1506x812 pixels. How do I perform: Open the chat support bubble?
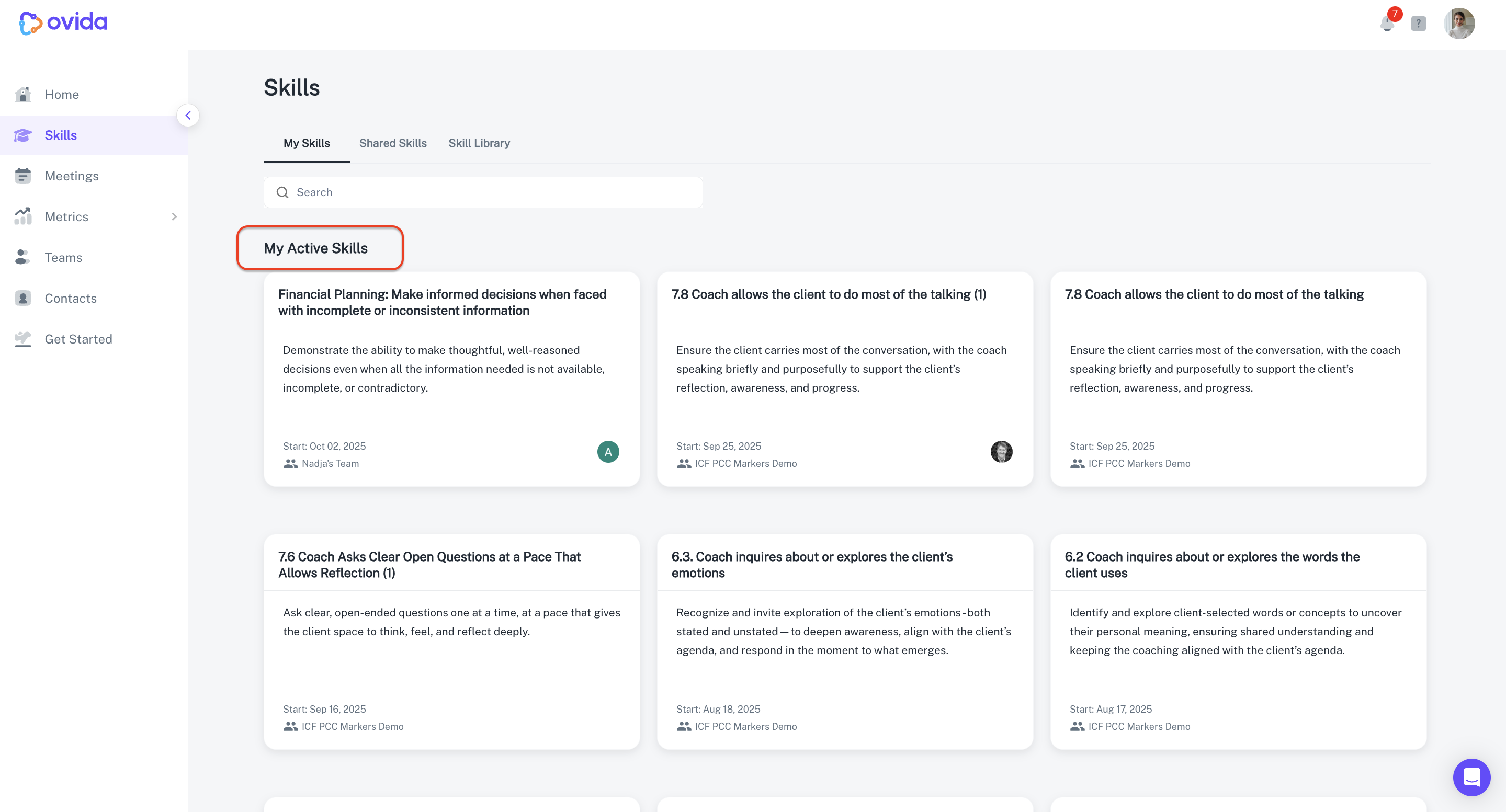1471,777
